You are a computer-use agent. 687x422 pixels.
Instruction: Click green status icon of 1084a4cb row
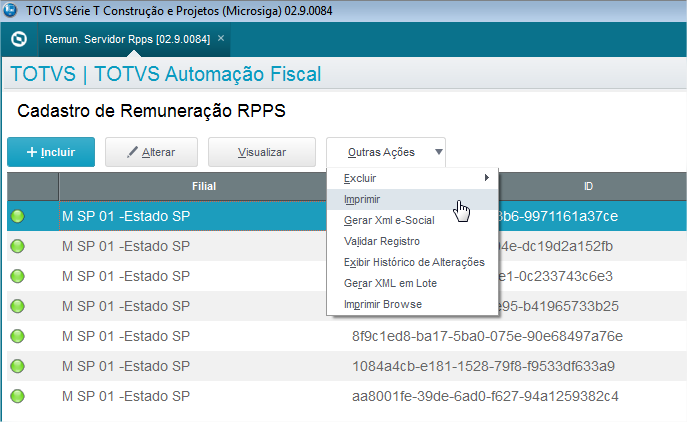(18, 366)
